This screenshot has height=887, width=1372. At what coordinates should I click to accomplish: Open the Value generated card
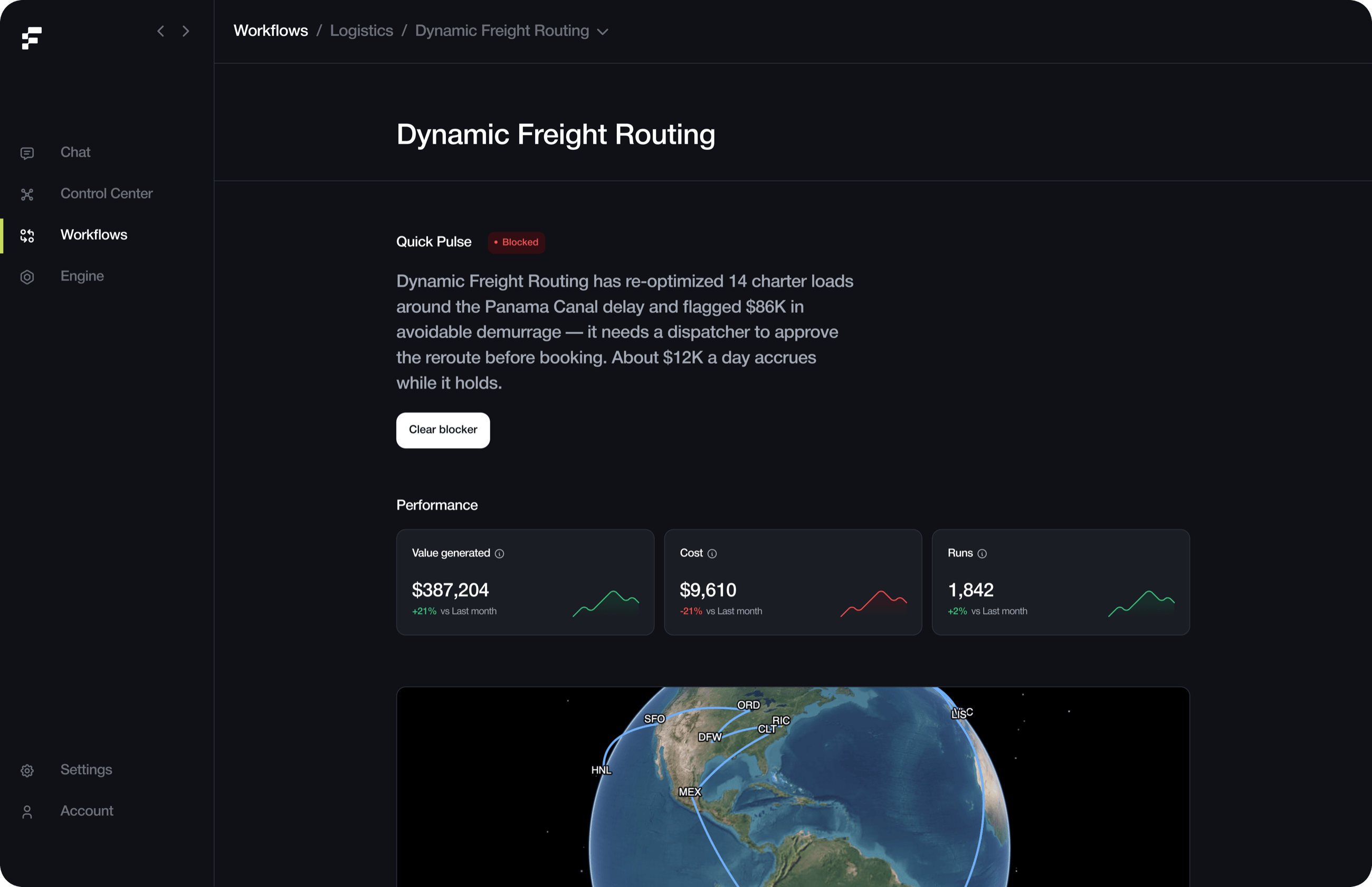point(525,583)
